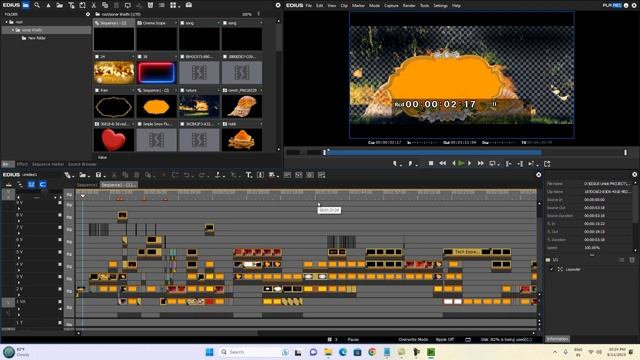Viewport: 640px width, 360px height.
Task: Open the Clip menu
Action: pyautogui.click(x=344, y=6)
